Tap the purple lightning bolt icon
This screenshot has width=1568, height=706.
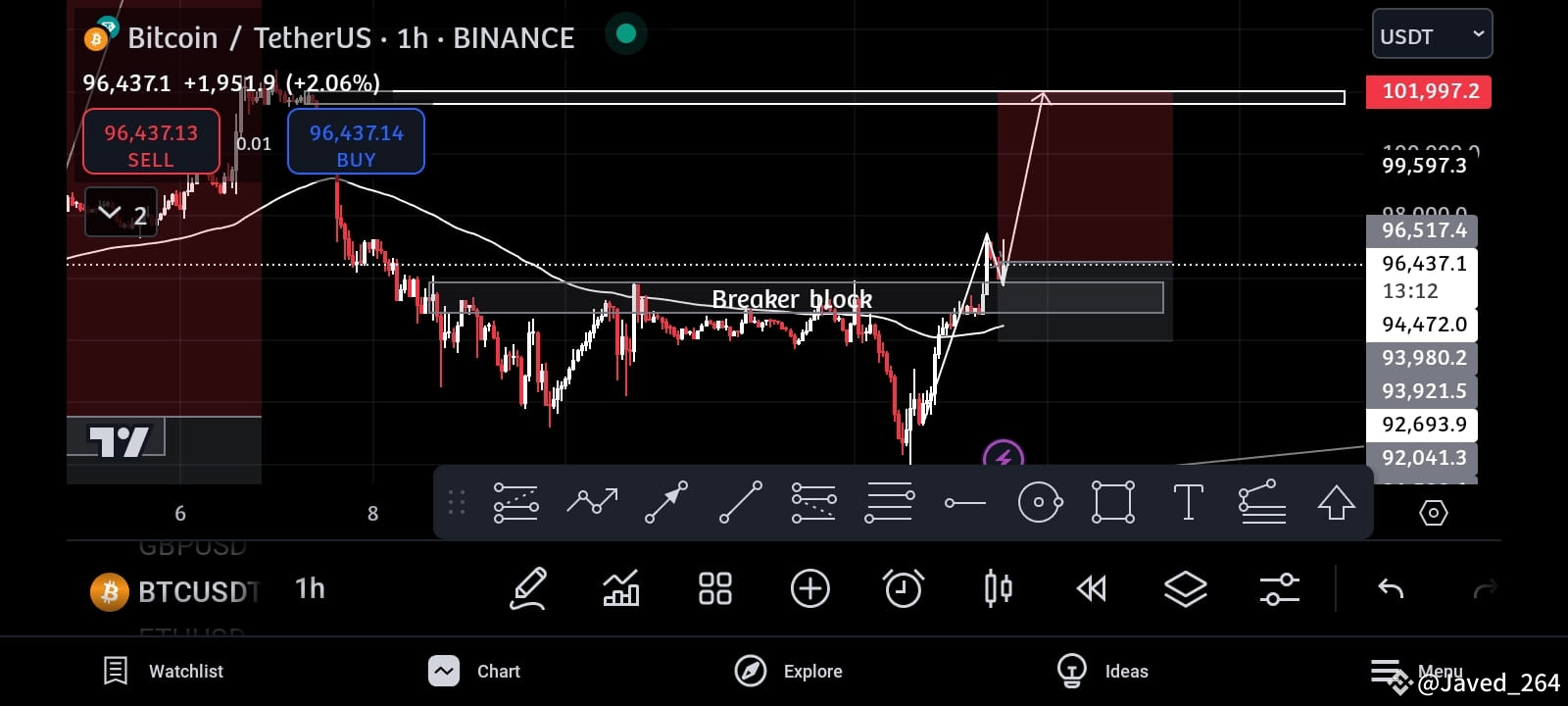coord(1003,455)
